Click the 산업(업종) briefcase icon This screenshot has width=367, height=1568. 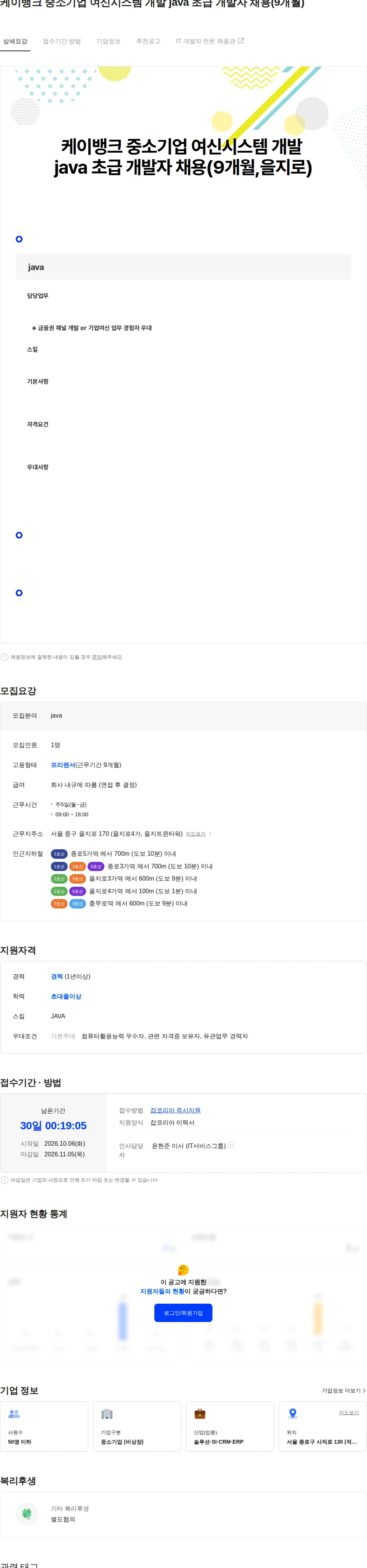click(200, 1413)
